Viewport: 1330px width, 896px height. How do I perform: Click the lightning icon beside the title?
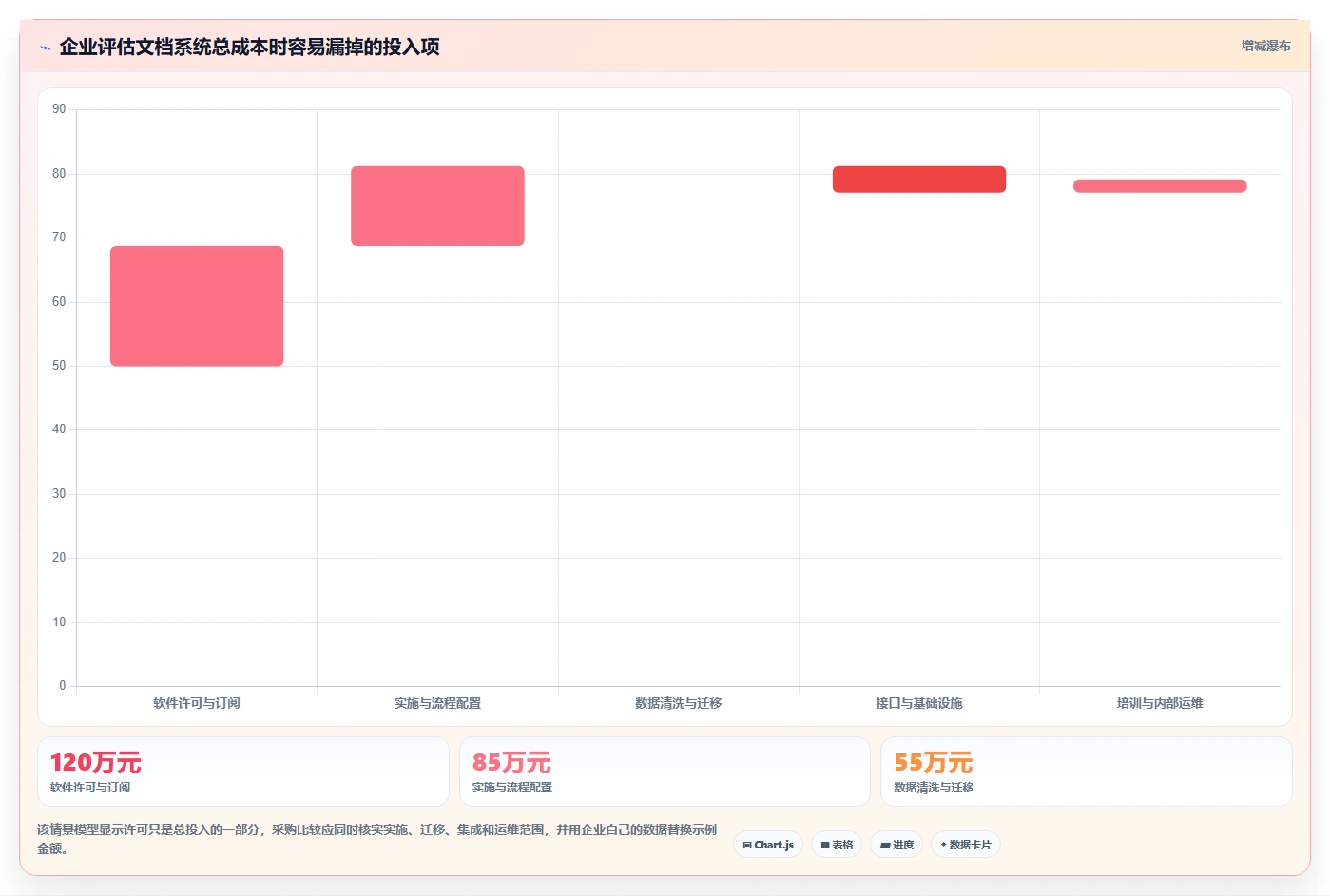45,48
